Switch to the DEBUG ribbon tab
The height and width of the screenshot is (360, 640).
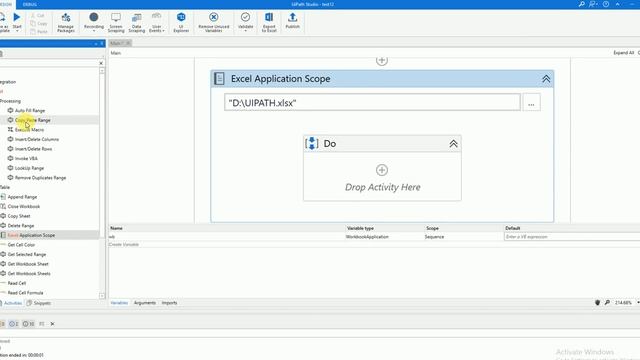(x=29, y=4)
